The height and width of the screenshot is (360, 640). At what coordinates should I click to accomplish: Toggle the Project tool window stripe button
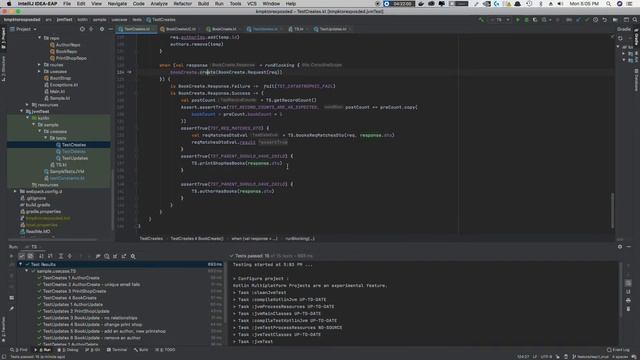(3, 38)
